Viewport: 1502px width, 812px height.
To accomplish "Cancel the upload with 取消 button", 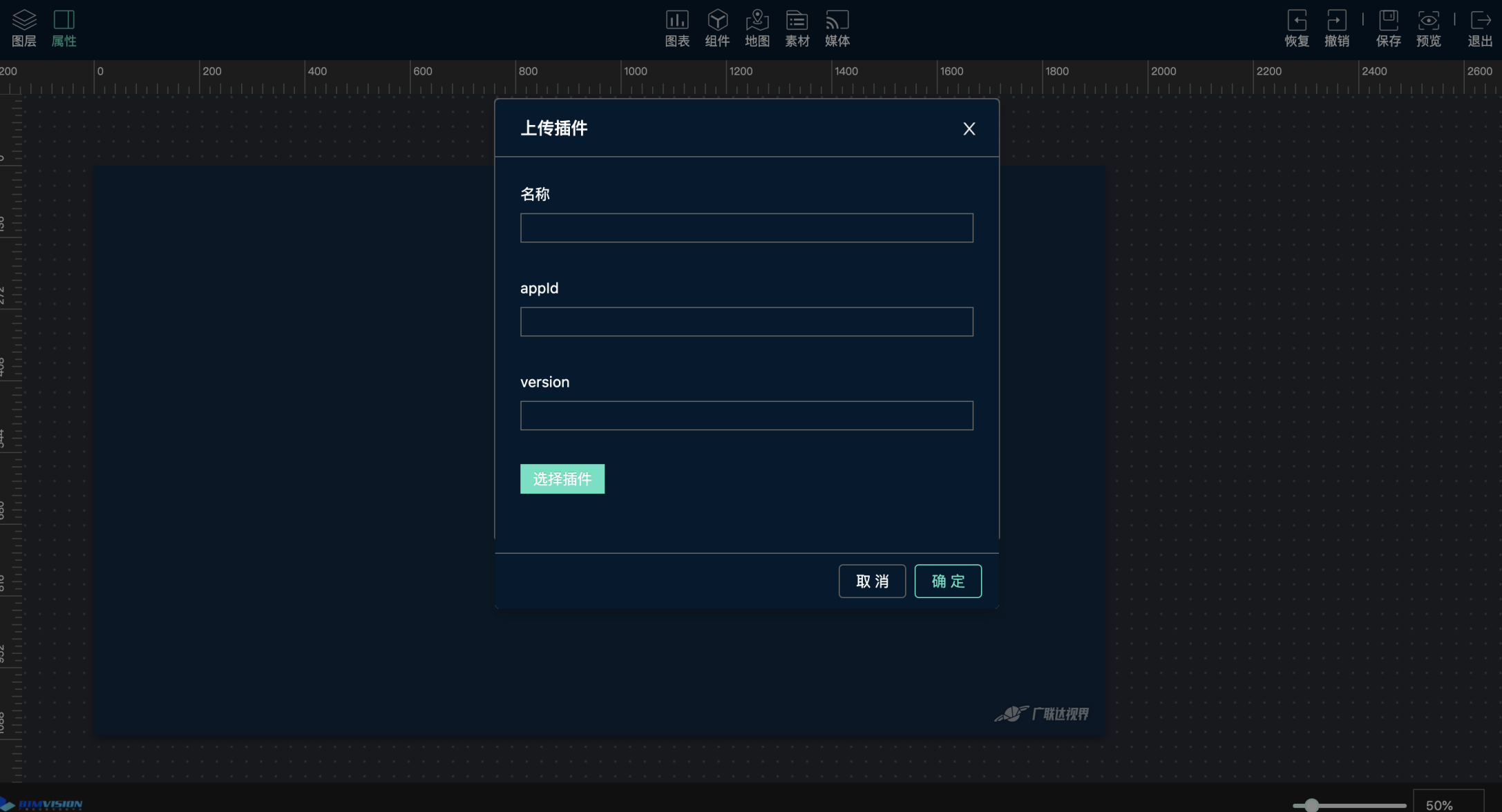I will (x=872, y=581).
